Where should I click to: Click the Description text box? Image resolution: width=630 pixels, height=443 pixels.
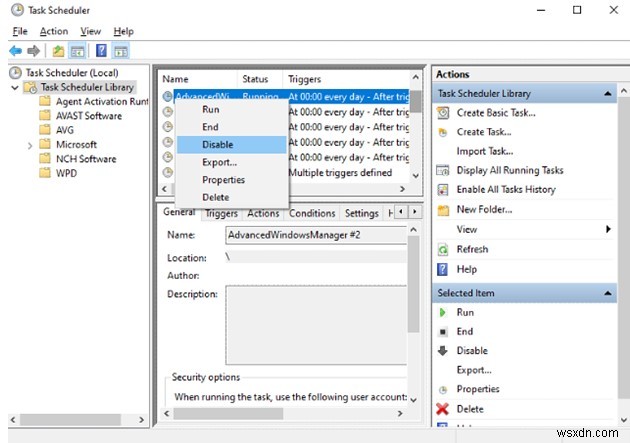pyautogui.click(x=316, y=325)
